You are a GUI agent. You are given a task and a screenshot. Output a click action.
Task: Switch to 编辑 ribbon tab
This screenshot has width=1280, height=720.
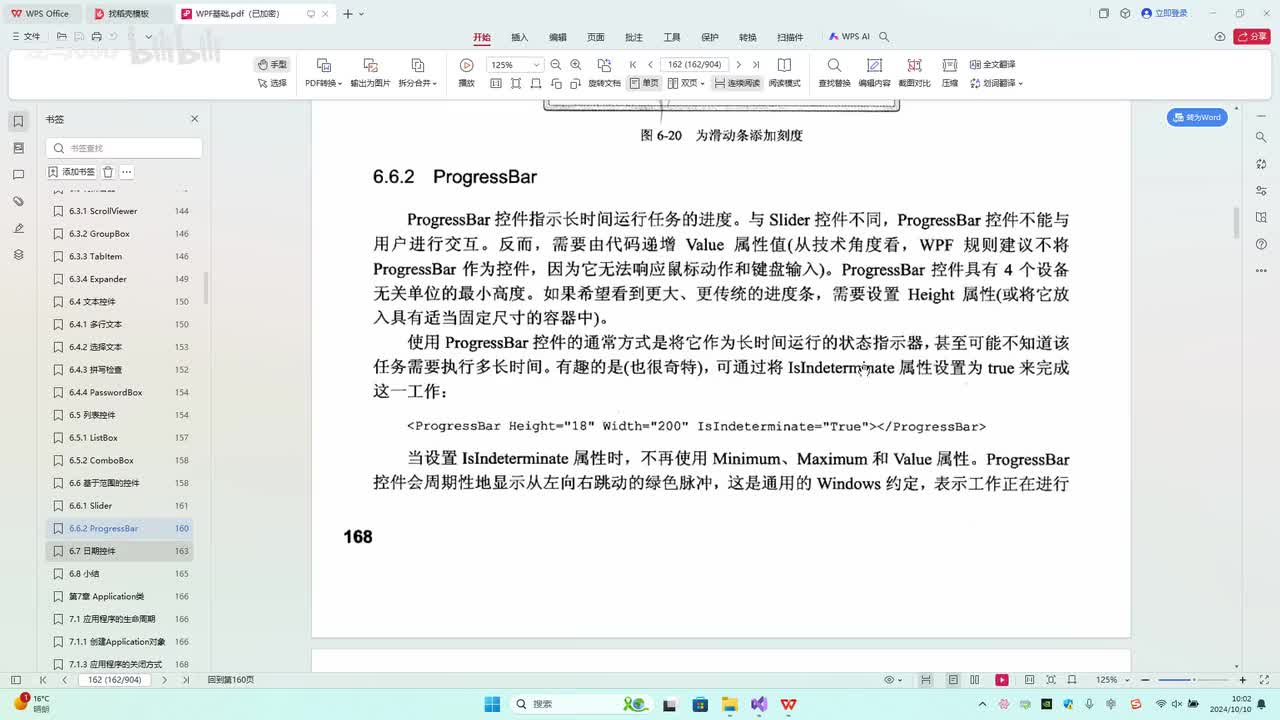tap(558, 37)
